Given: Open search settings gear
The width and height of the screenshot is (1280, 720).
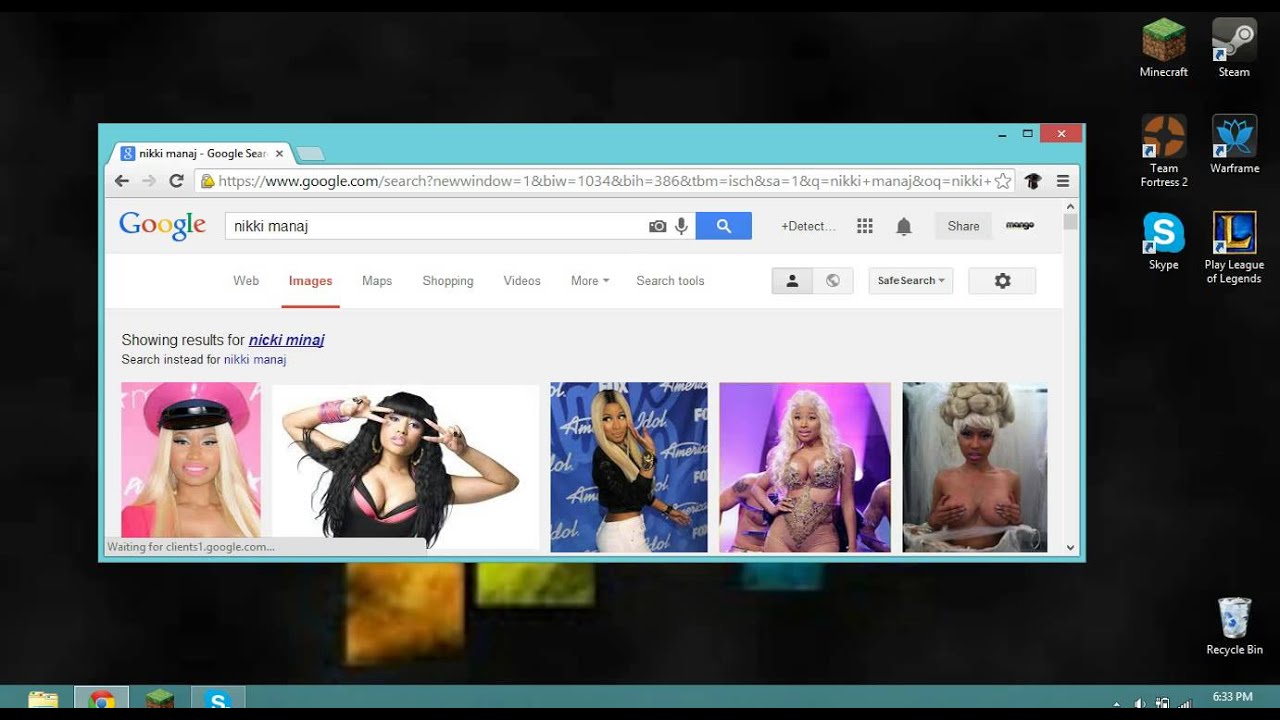Looking at the screenshot, I should pos(1002,281).
